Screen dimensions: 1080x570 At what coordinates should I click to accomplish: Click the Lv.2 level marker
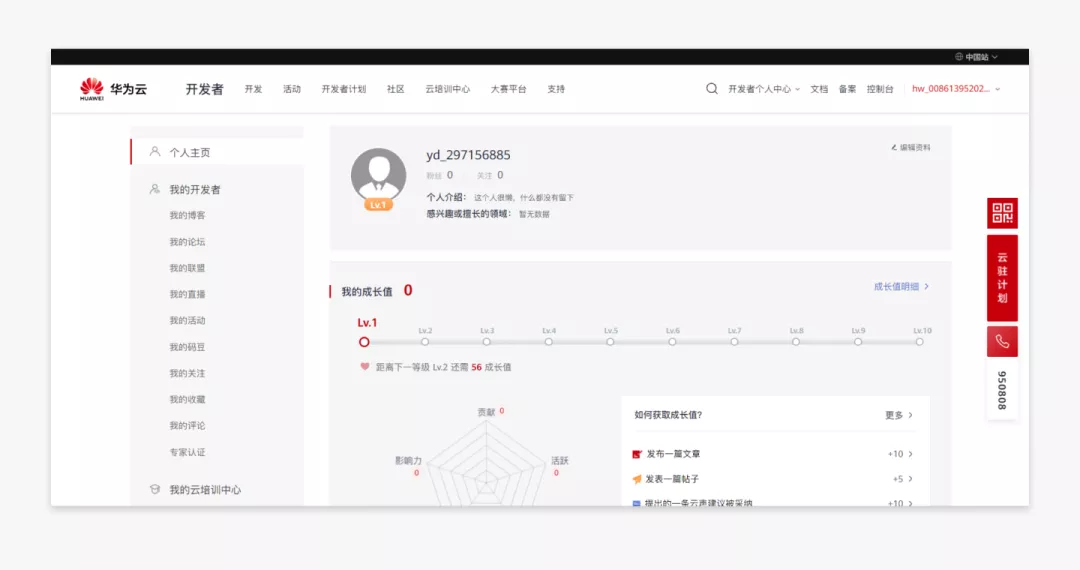tap(425, 341)
